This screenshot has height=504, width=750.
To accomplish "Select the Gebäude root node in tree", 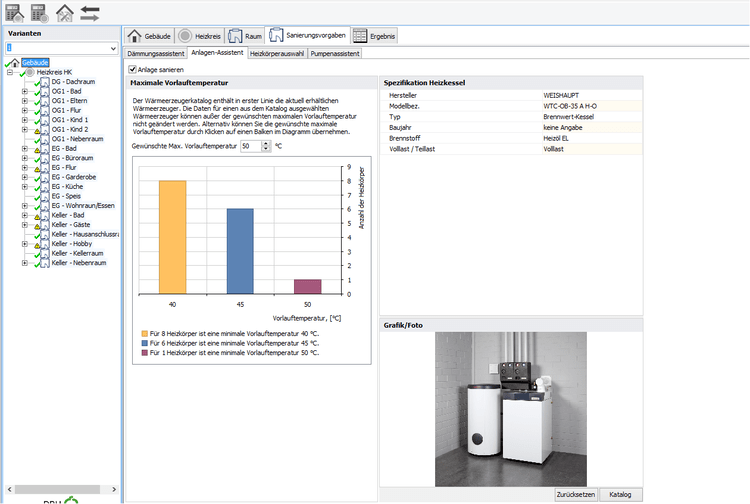I will click(x=35, y=62).
